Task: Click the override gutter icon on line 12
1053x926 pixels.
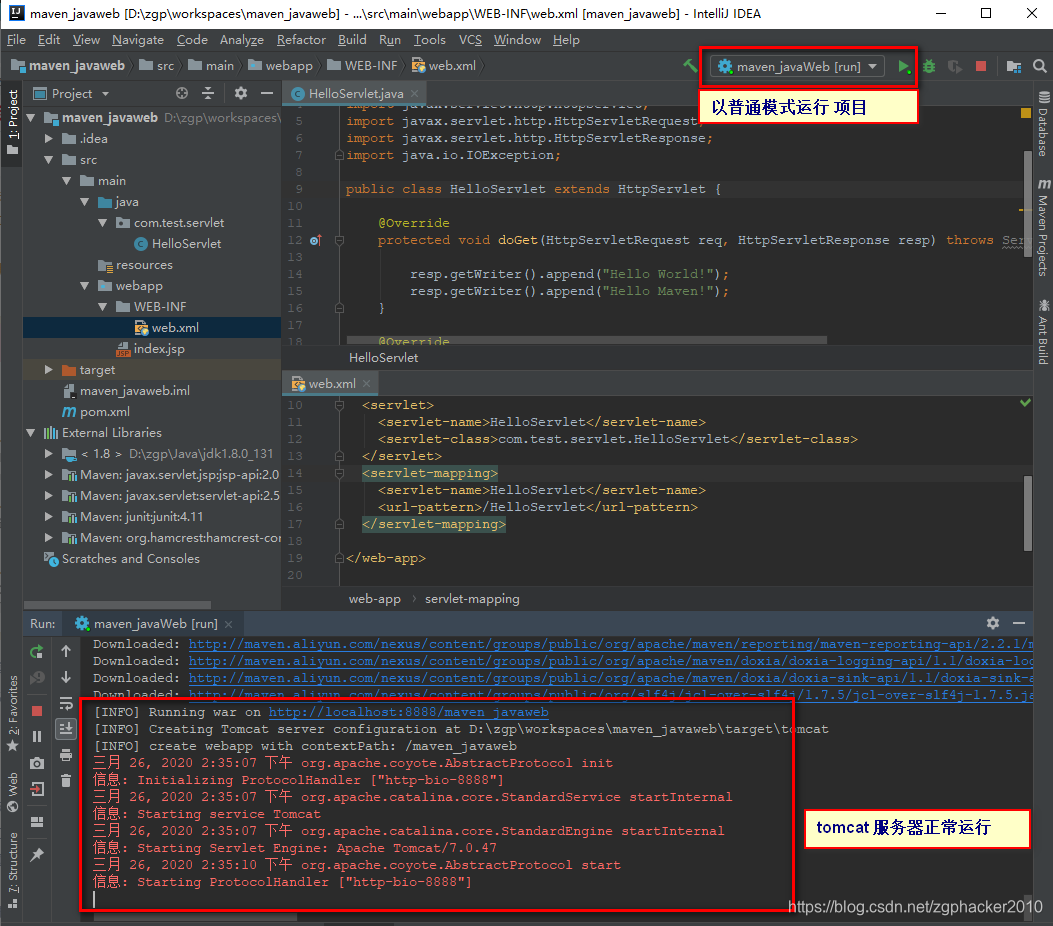Action: (316, 240)
